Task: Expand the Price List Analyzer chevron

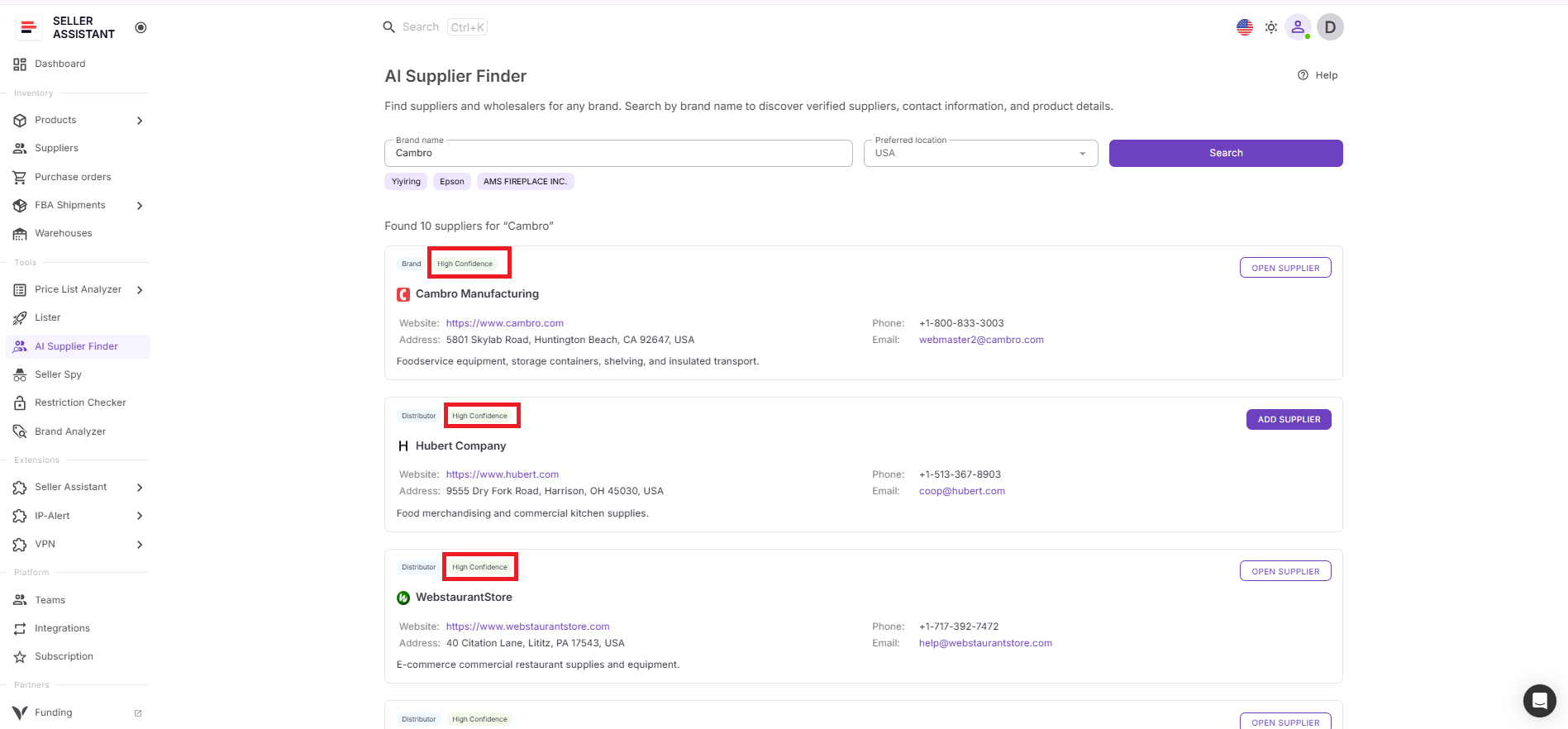Action: pos(140,290)
